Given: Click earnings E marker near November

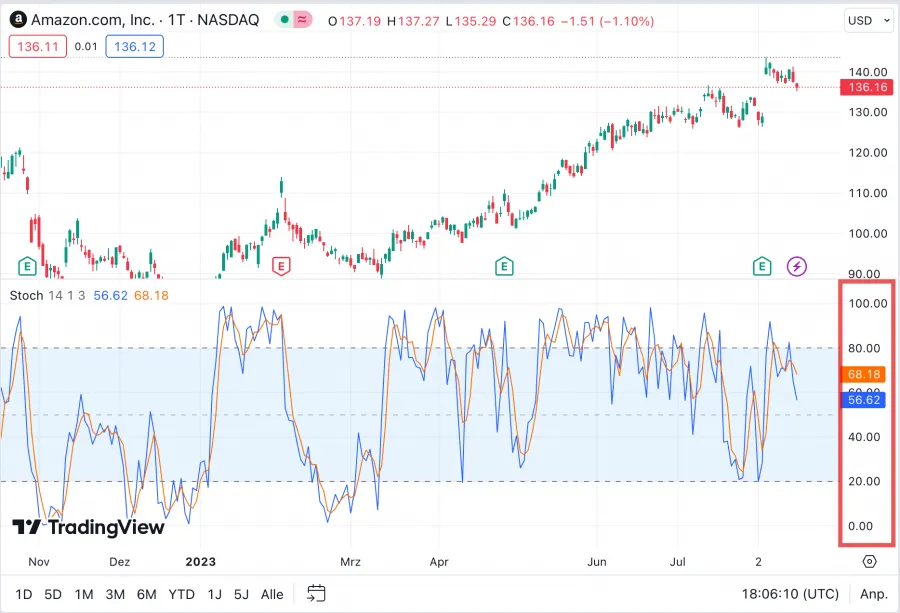Looking at the screenshot, I should click(28, 266).
